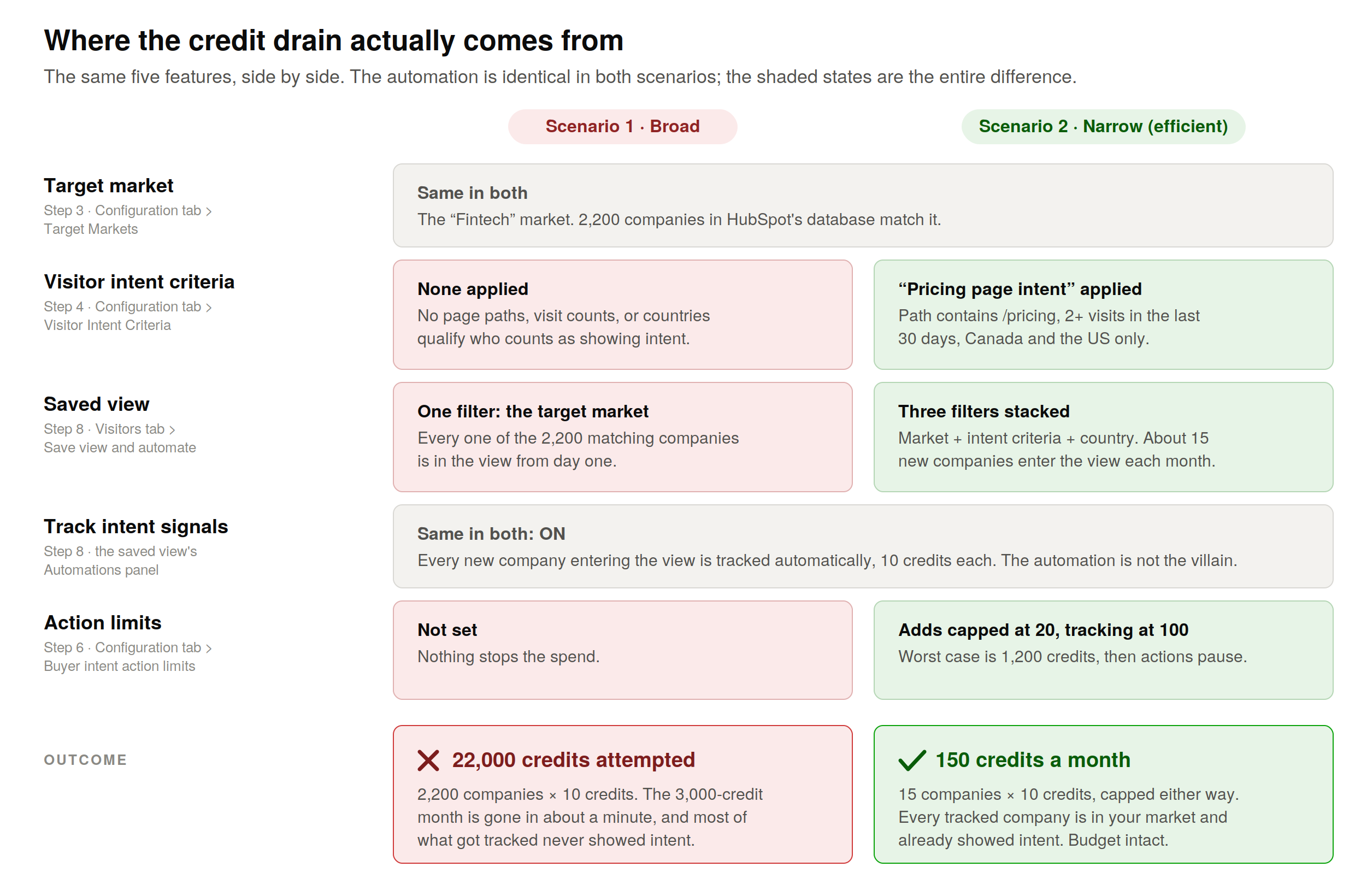Select the Scenario 2 · Narrow (efficient) pill
The image size is (1355, 896).
[x=1103, y=126]
